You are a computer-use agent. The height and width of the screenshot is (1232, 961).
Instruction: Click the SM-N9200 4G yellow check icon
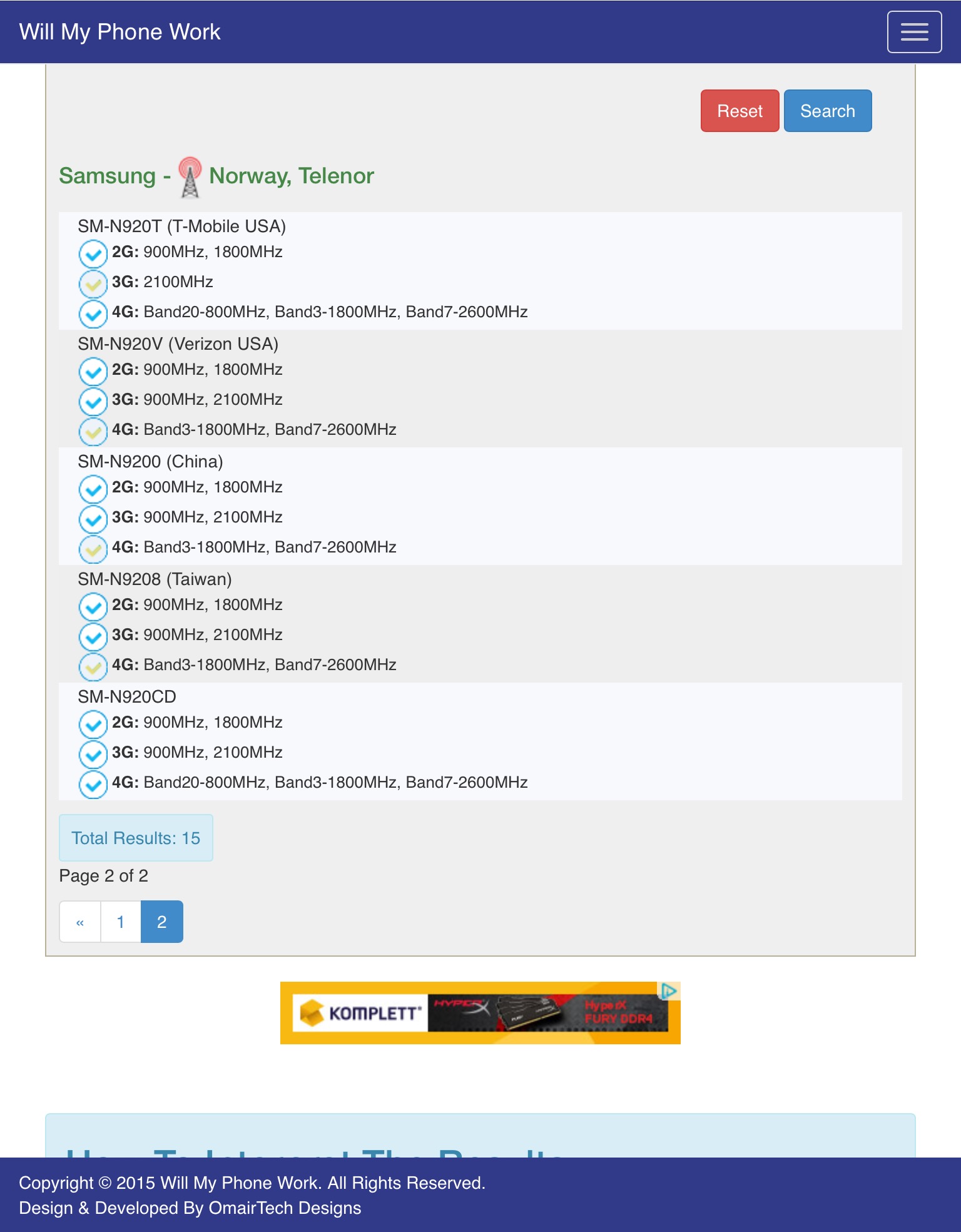pos(93,549)
